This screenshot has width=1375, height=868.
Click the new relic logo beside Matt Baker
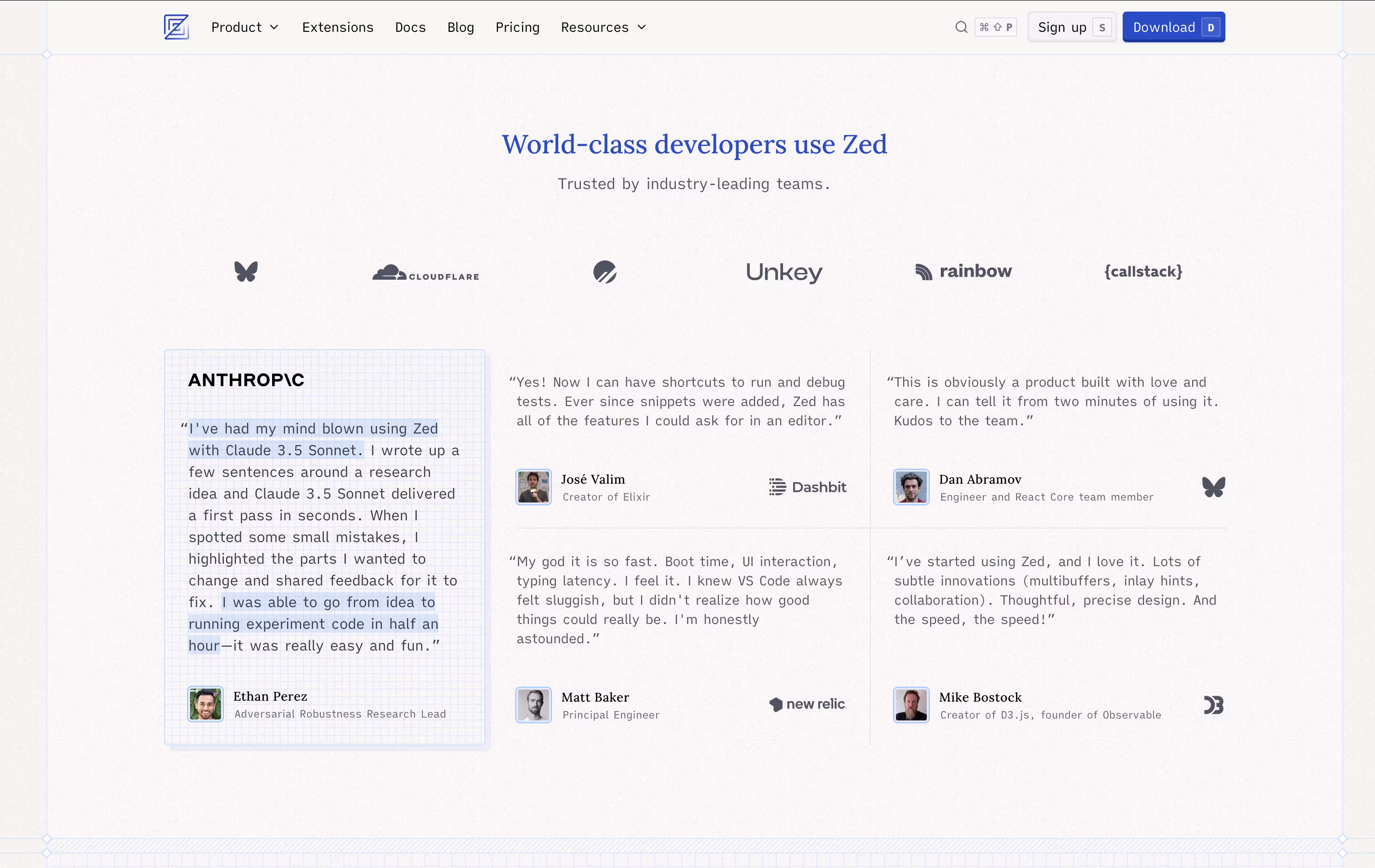(x=808, y=704)
